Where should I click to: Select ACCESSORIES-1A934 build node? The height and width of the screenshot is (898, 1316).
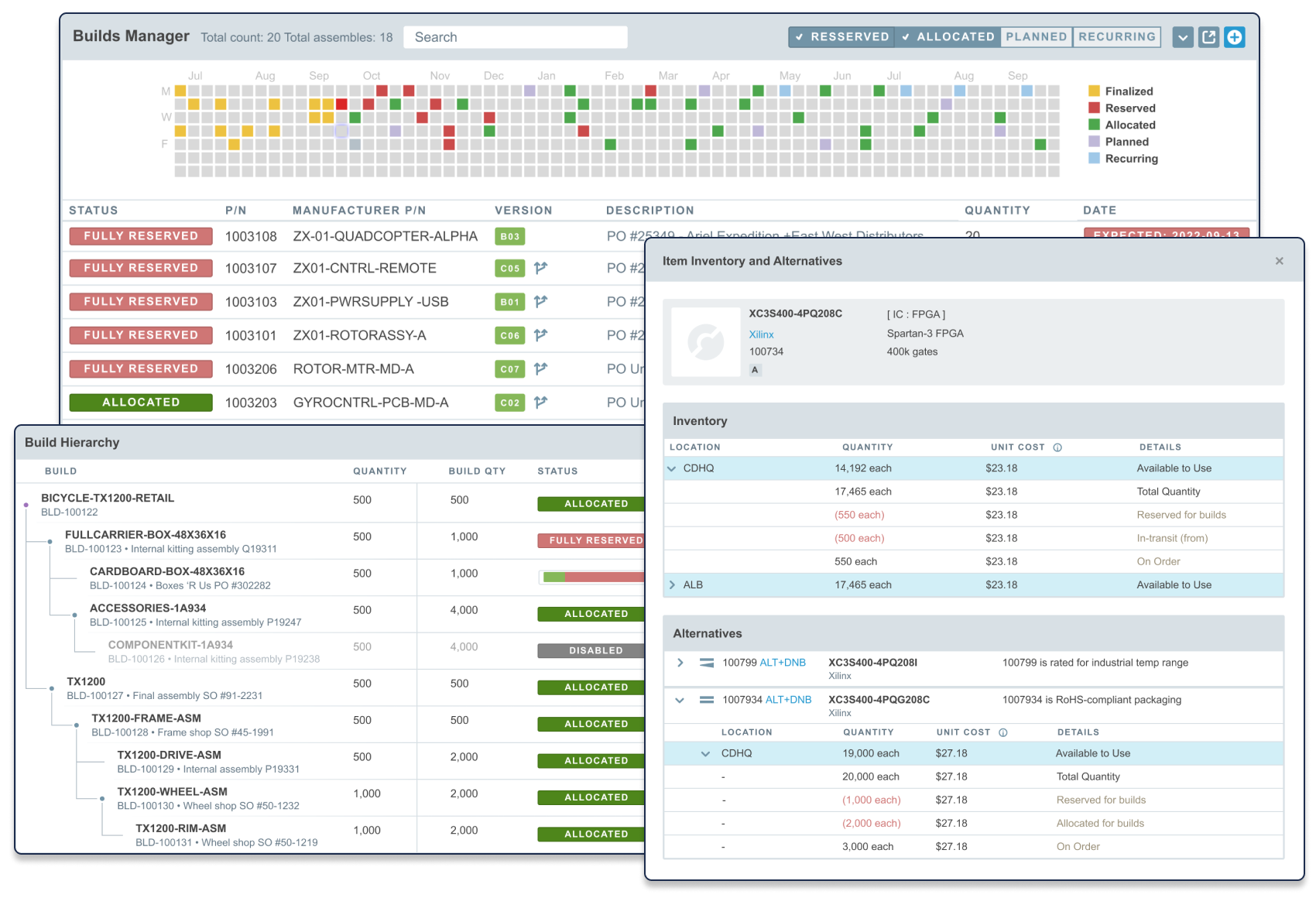tap(148, 608)
